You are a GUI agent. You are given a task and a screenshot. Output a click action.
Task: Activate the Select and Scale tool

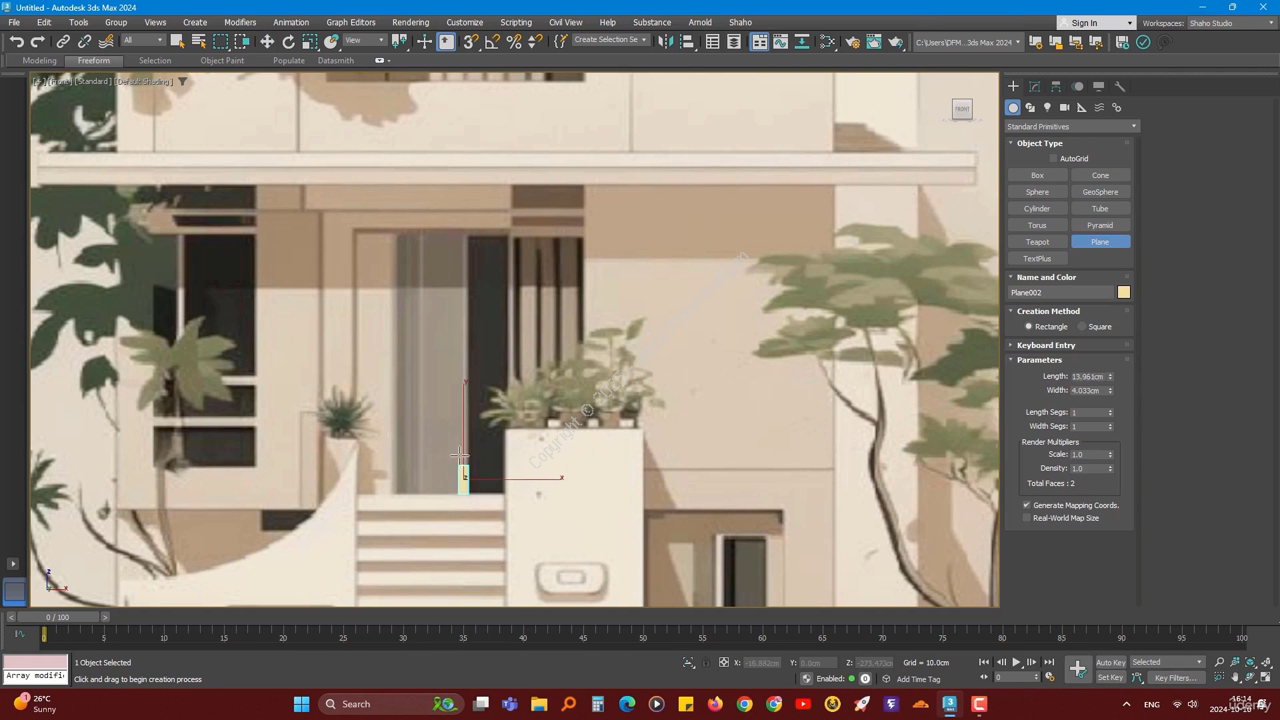(x=310, y=42)
